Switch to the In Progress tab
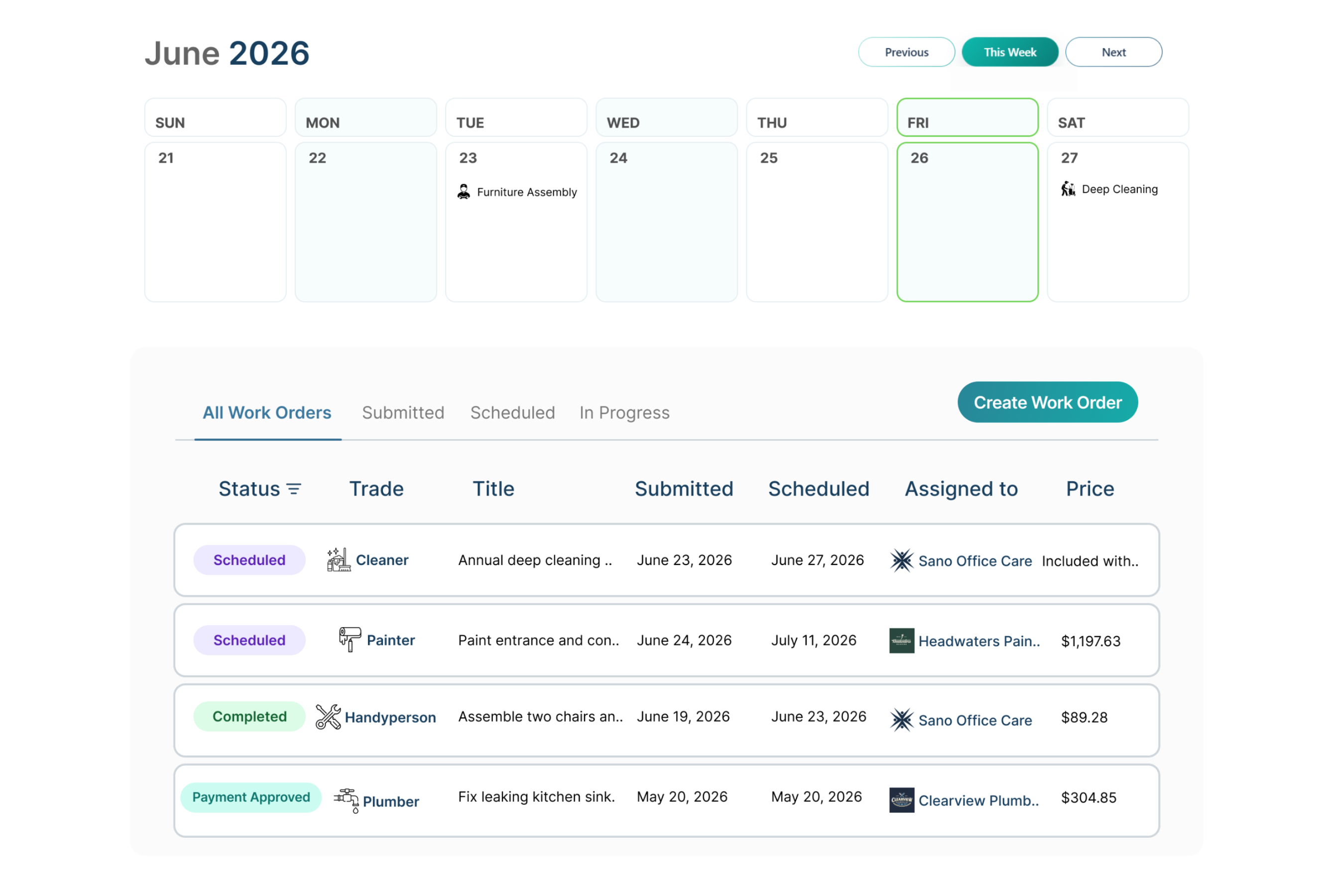Viewport: 1334px width, 896px height. tap(624, 413)
